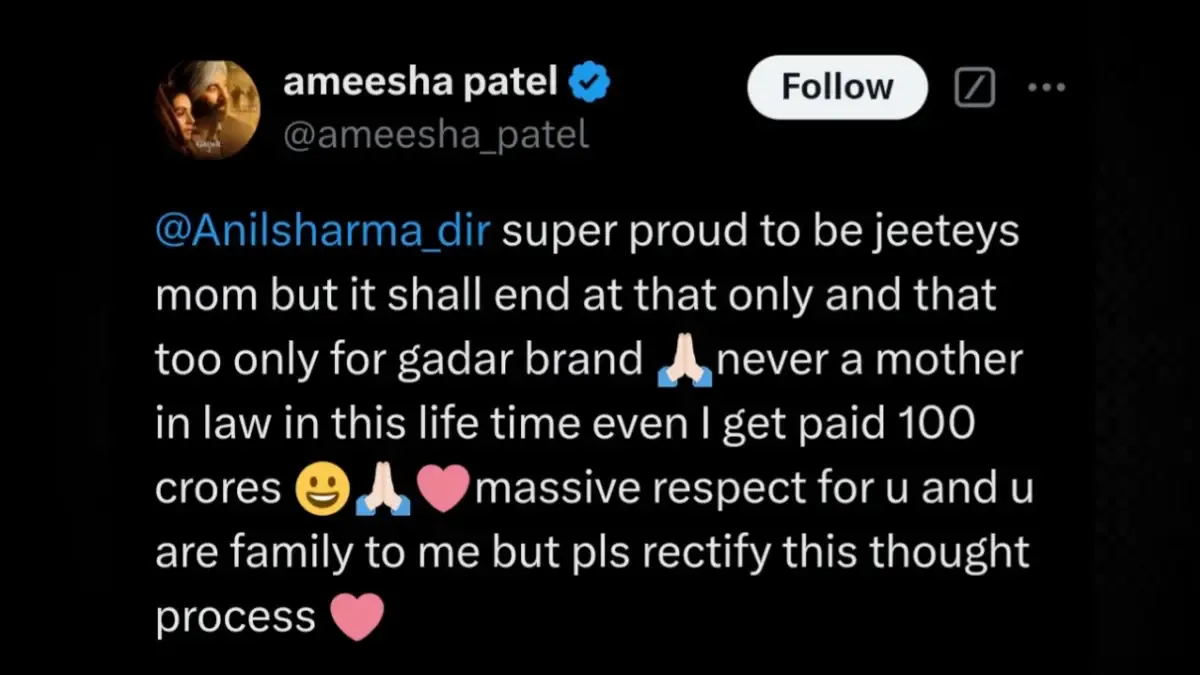Click the display name ameesha patel
Screen dimensions: 1200x675
coord(420,84)
